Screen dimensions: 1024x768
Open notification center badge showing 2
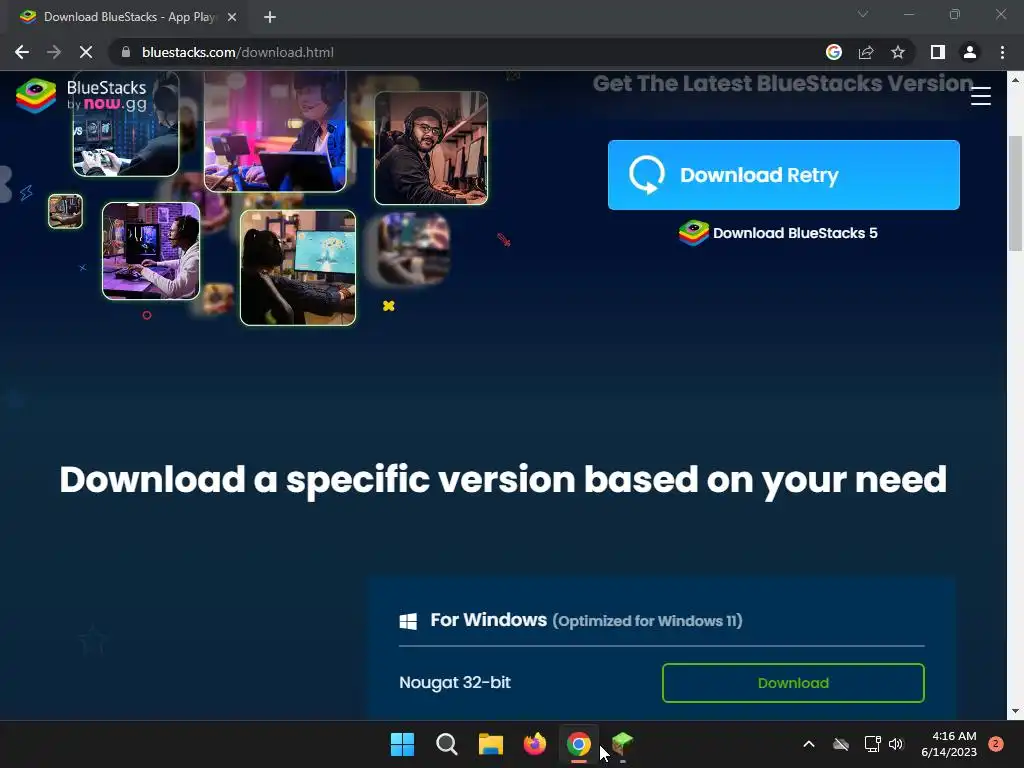click(x=996, y=744)
